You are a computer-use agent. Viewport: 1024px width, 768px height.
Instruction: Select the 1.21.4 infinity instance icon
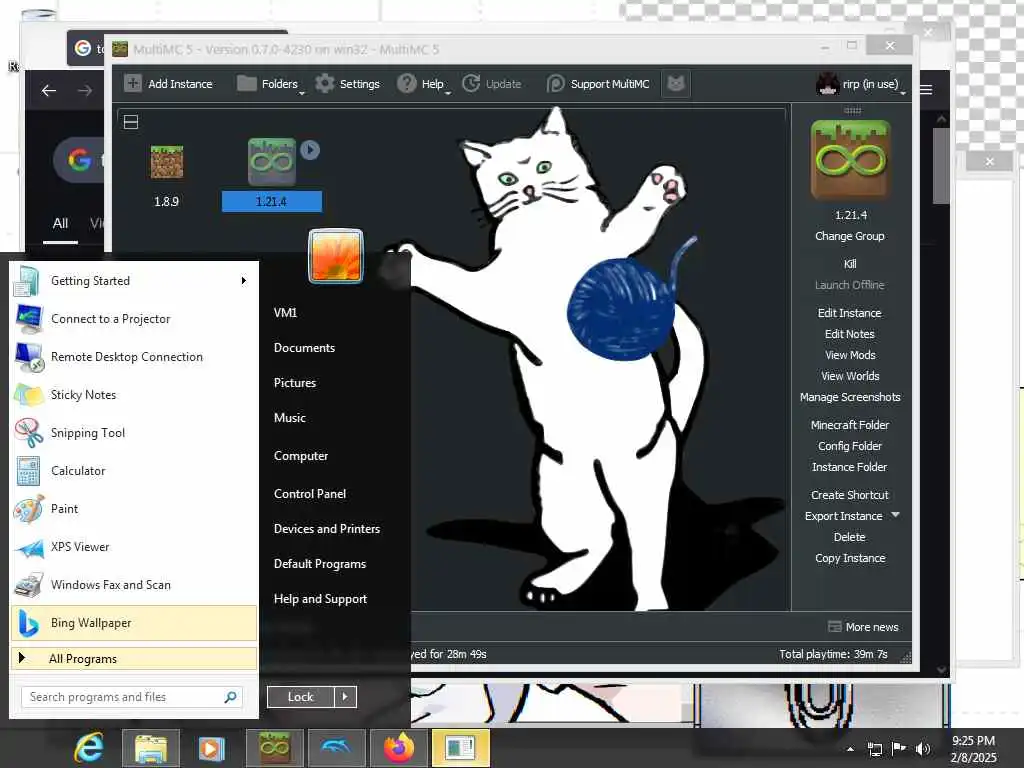(271, 162)
